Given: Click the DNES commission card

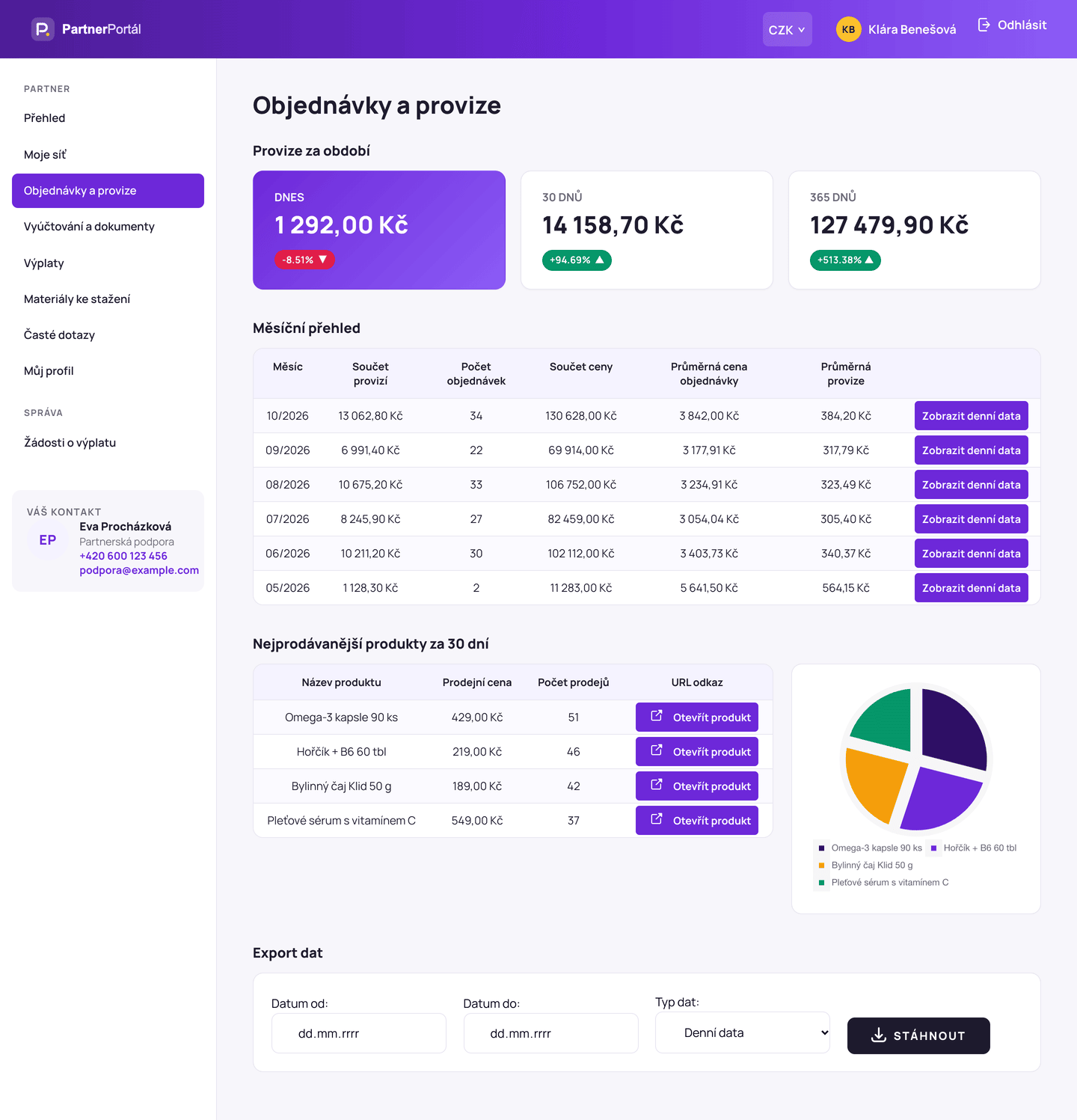Looking at the screenshot, I should pyautogui.click(x=379, y=230).
